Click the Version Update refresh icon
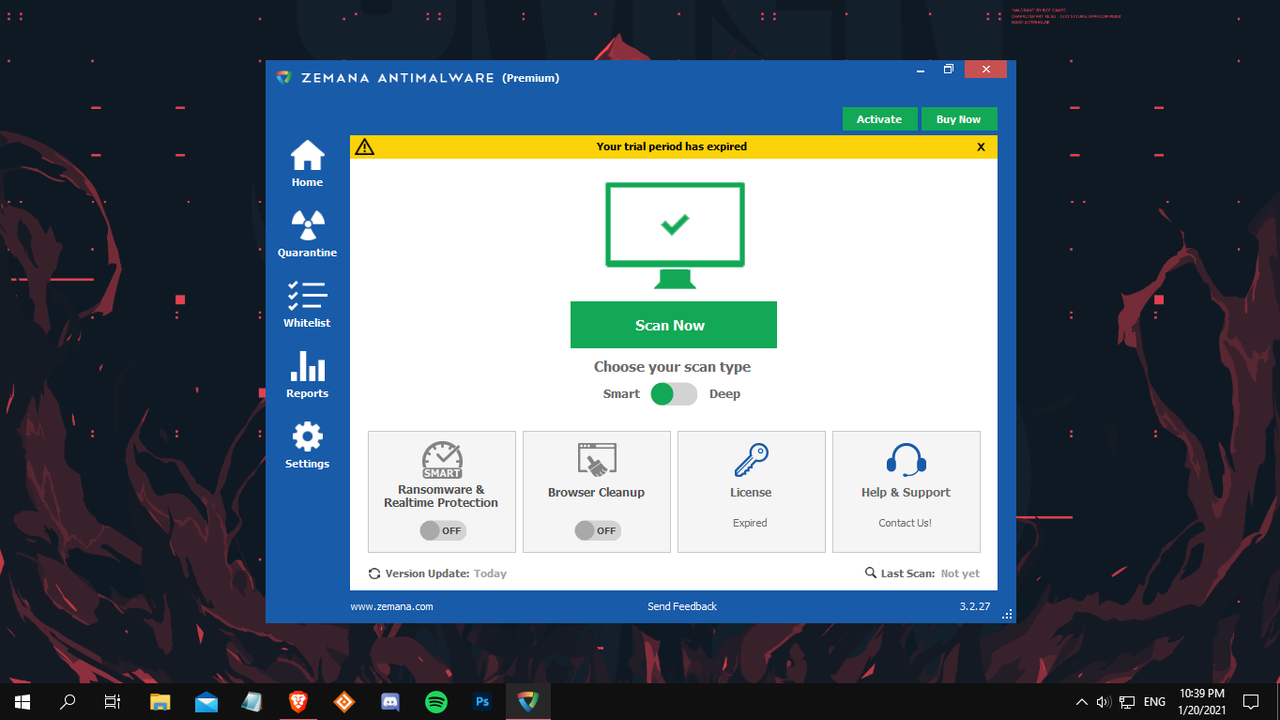This screenshot has width=1280, height=720. coord(374,574)
